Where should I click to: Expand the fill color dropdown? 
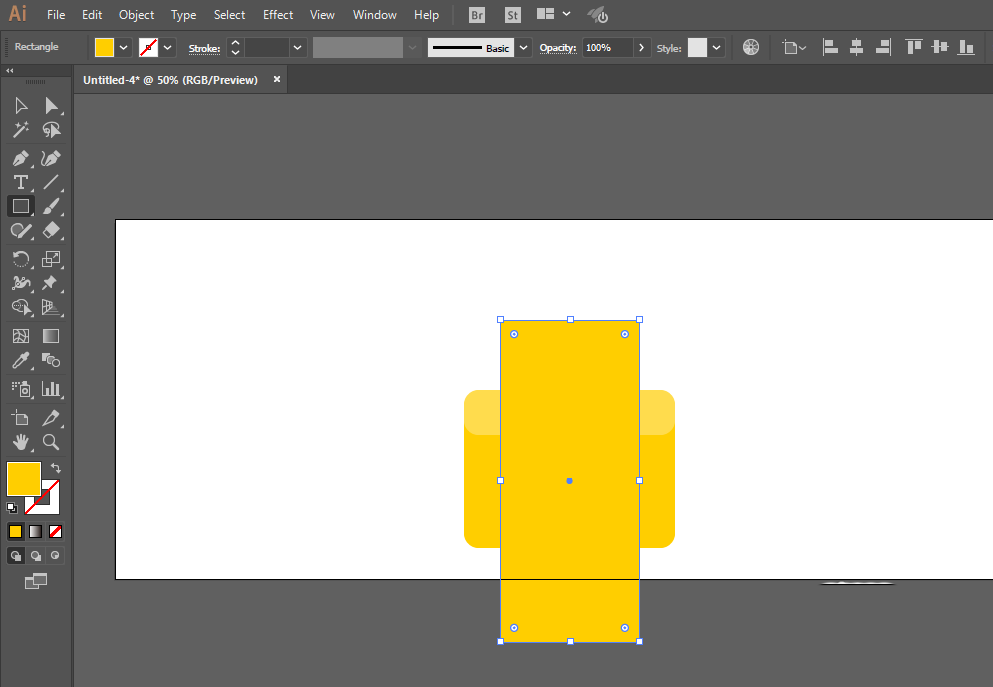[x=124, y=47]
